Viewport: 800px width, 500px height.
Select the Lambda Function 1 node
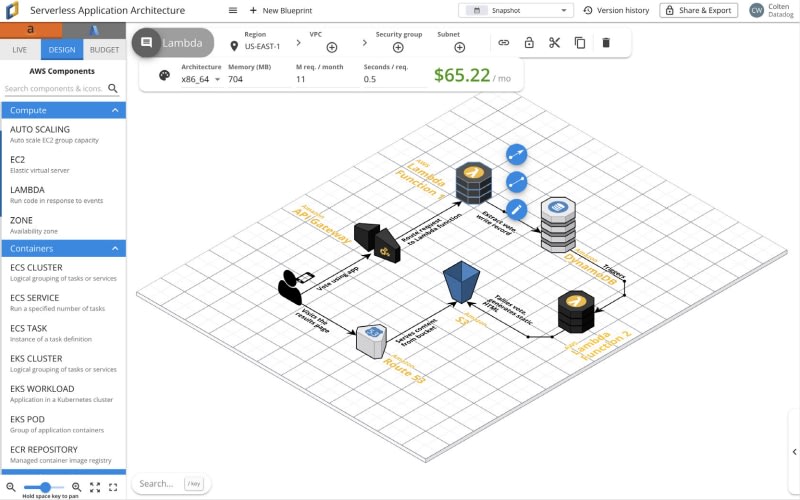click(x=473, y=183)
